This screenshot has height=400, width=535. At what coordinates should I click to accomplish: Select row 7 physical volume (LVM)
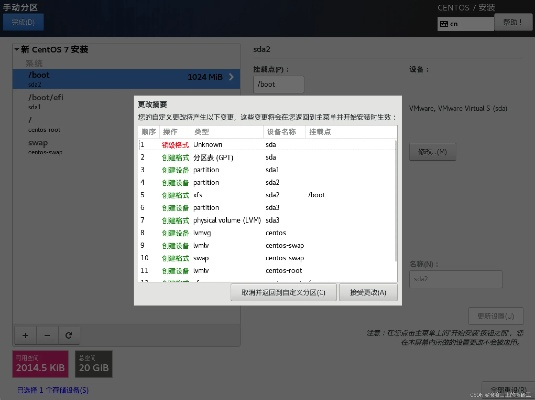[267, 220]
